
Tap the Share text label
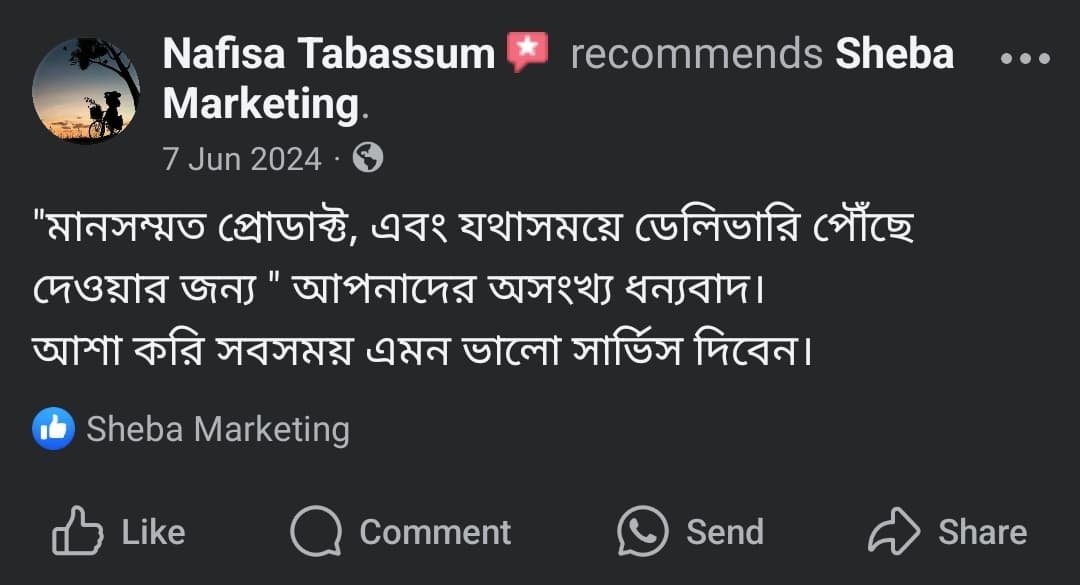[982, 532]
